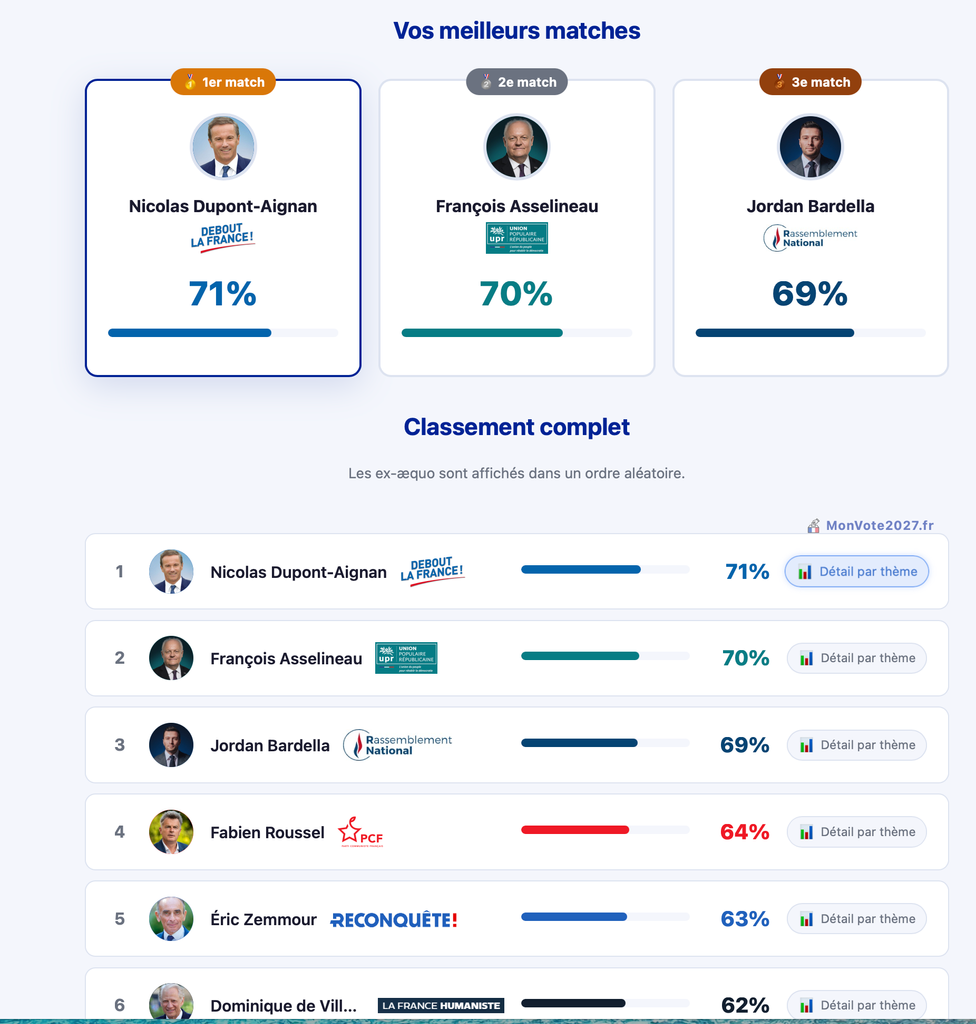Image resolution: width=976 pixels, height=1024 pixels.
Task: Click the MonVote2027.fr link
Action: click(870, 526)
